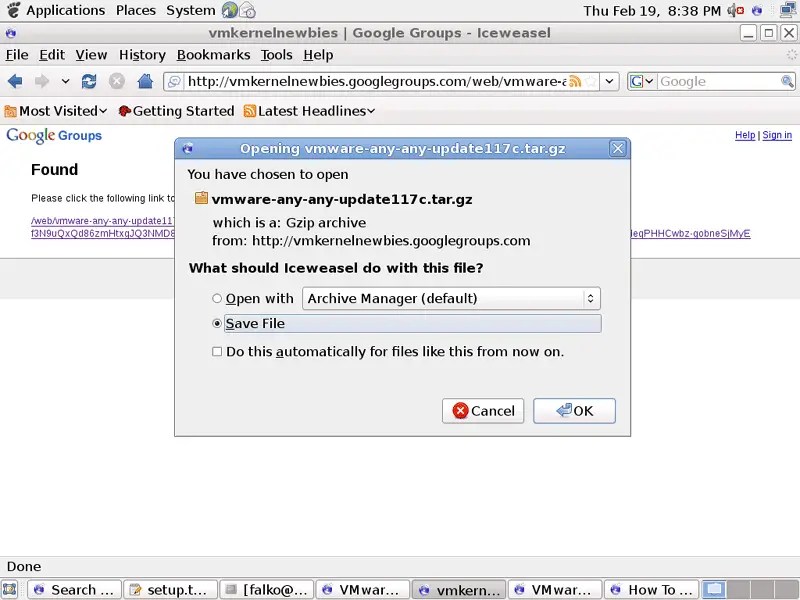Open the Places menu in the top panel
This screenshot has height=600, width=800.
pyautogui.click(x=136, y=10)
